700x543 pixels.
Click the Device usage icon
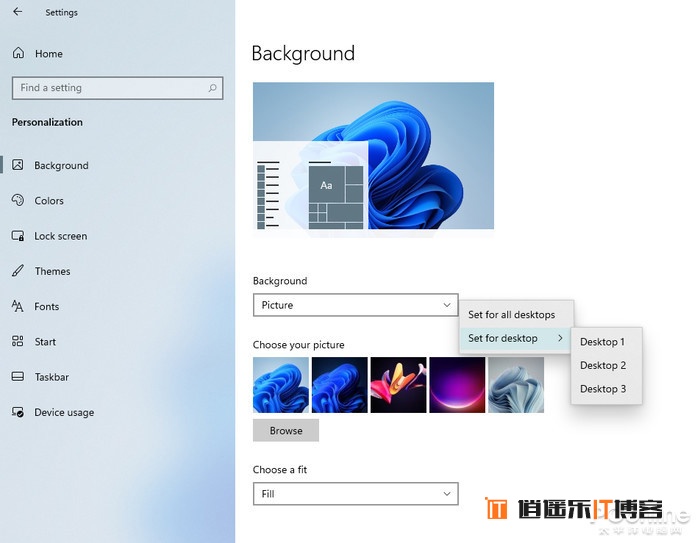tap(18, 412)
